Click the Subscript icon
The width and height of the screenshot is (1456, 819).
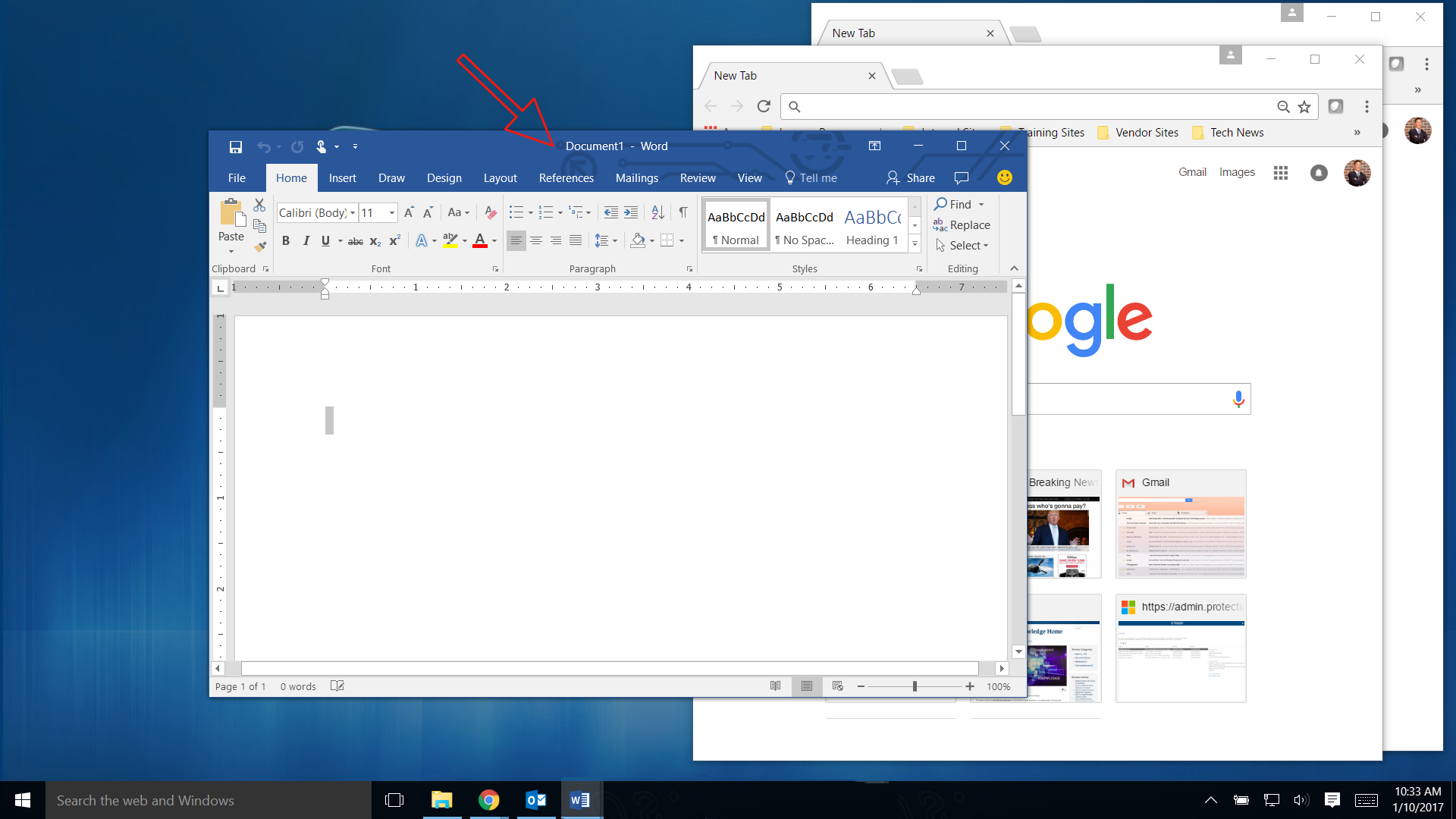[375, 241]
